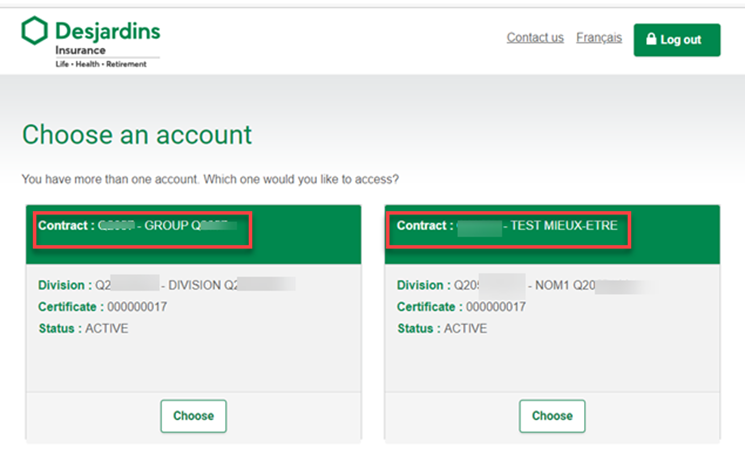This screenshot has width=745, height=475.
Task: Click the NOM1 division line in the right card
Action: tap(518, 285)
